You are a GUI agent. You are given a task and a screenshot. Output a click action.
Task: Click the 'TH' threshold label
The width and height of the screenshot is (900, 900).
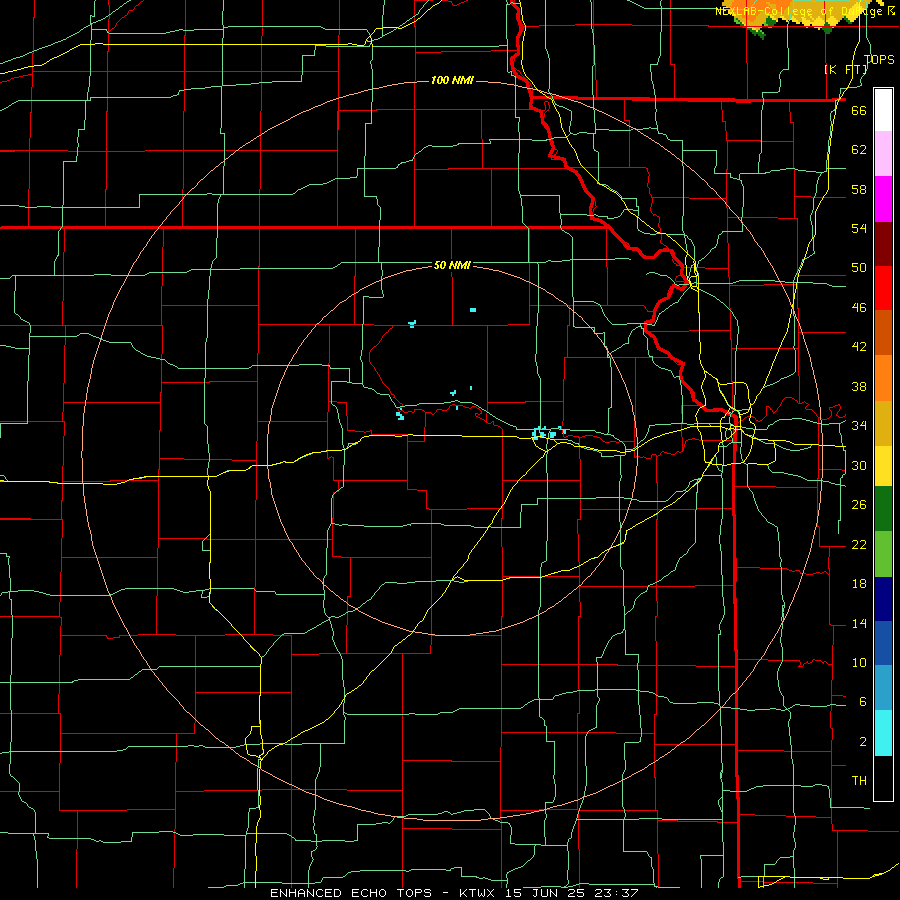(x=859, y=781)
